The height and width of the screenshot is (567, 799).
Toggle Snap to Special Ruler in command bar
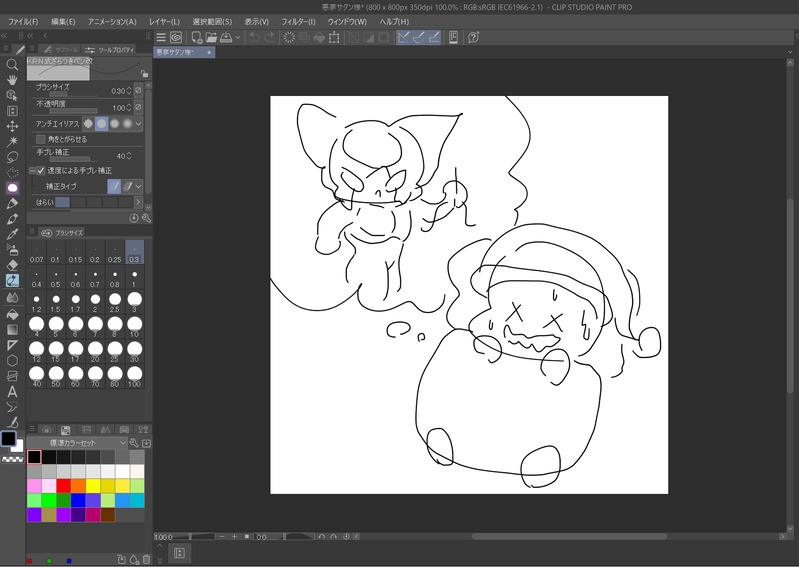[x=419, y=37]
